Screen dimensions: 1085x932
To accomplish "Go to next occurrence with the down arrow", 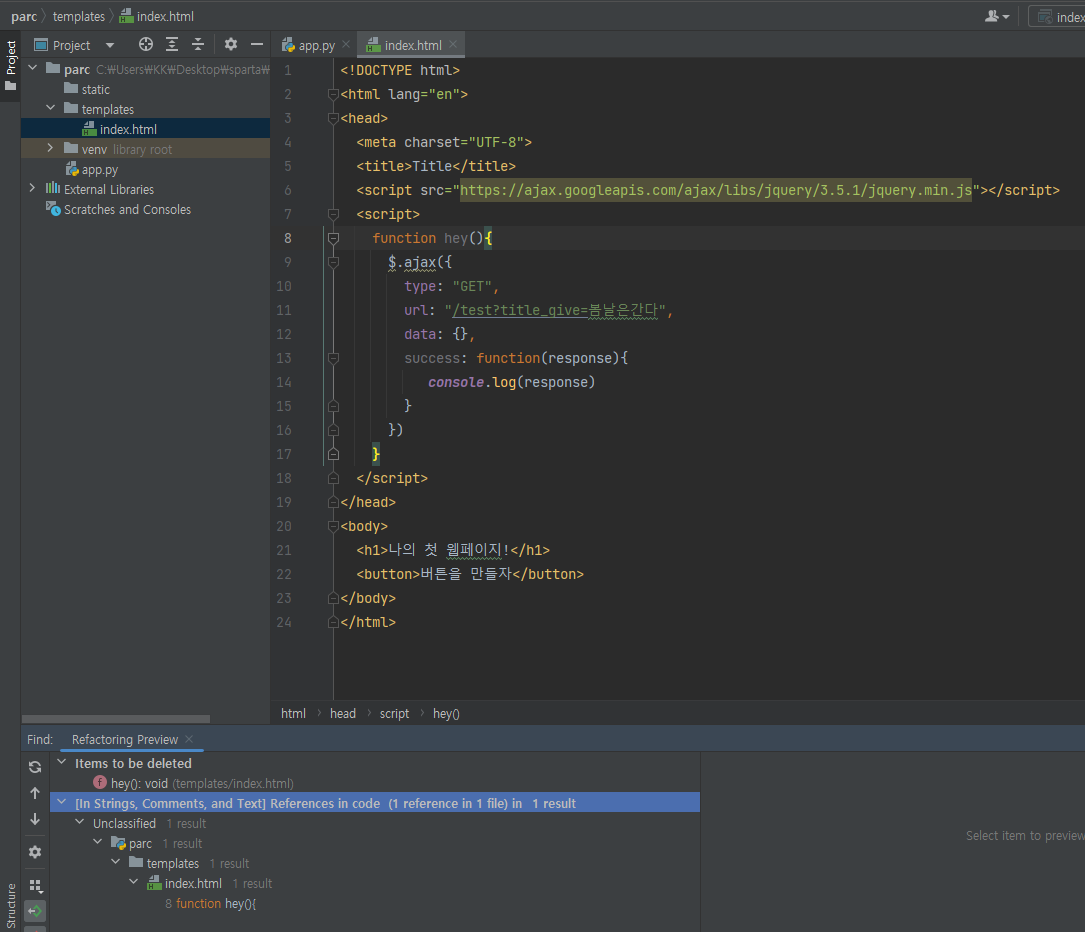I will [35, 819].
